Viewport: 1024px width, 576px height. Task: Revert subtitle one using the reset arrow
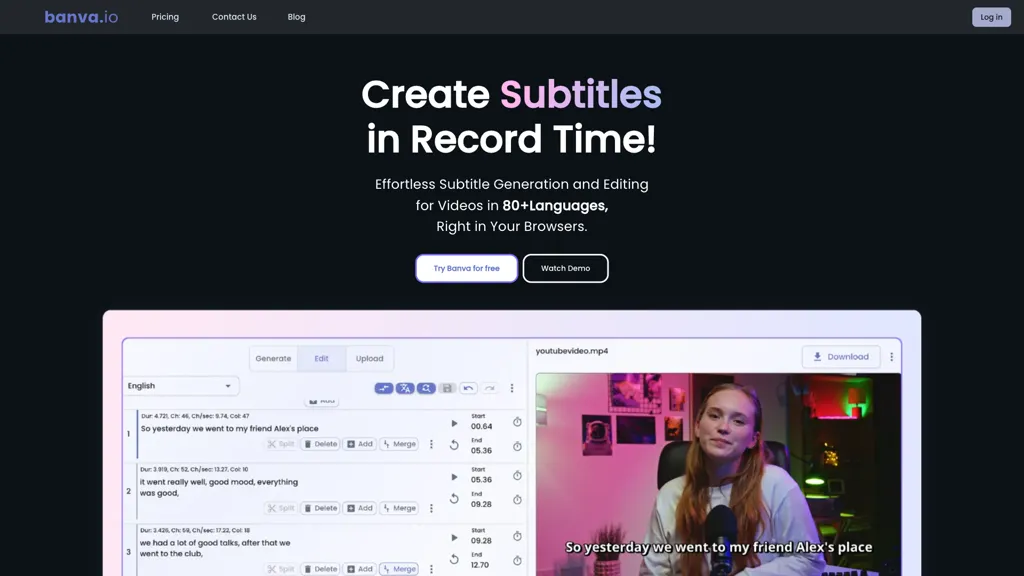pyautogui.click(x=453, y=444)
